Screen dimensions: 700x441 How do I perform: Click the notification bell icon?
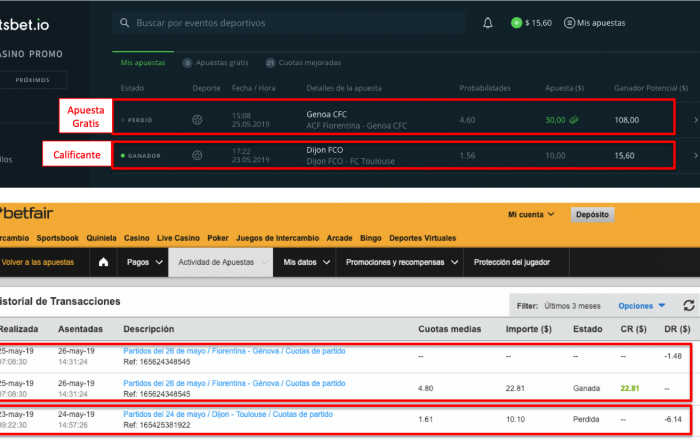pos(488,23)
